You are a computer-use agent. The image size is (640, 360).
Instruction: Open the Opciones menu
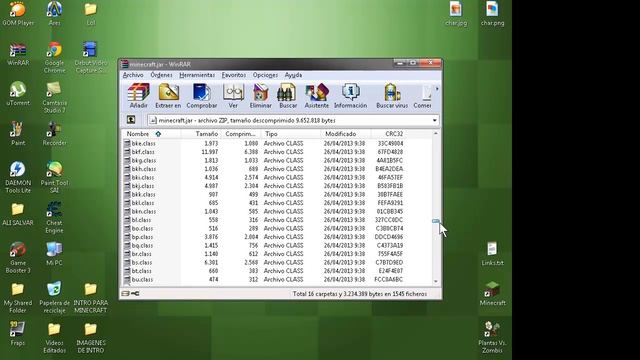(265, 75)
